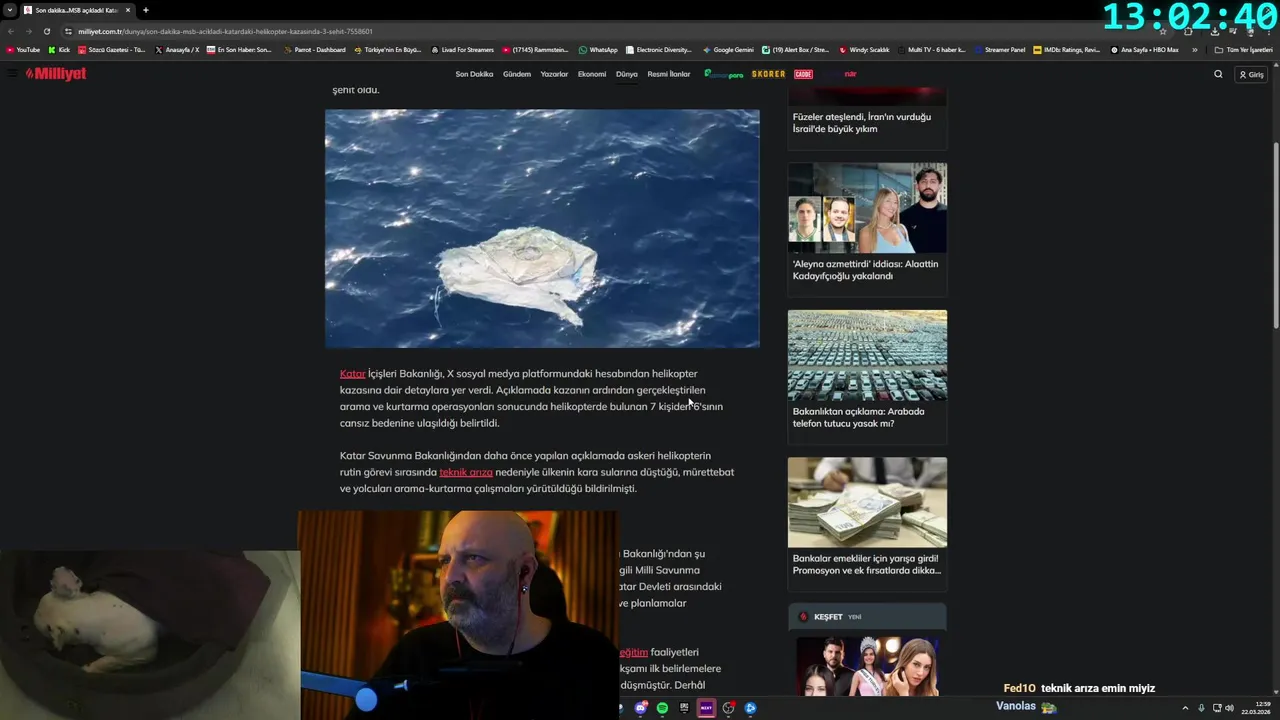Click the microphone tray icon
Viewport: 1280px width, 720px height.
1201,708
